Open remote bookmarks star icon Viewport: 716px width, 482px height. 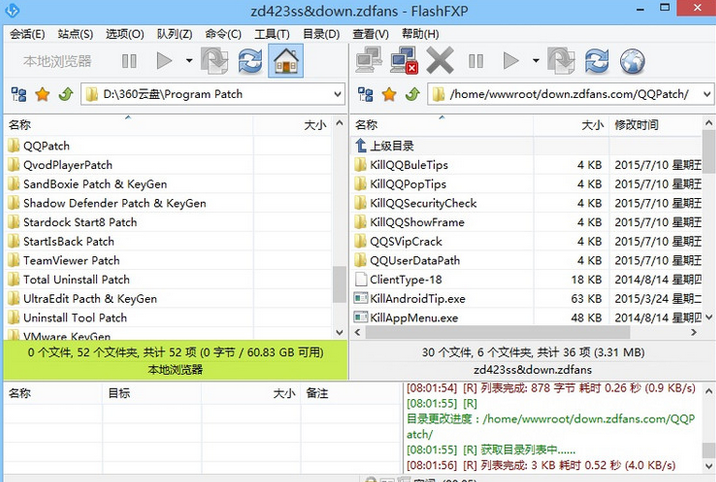[x=389, y=94]
